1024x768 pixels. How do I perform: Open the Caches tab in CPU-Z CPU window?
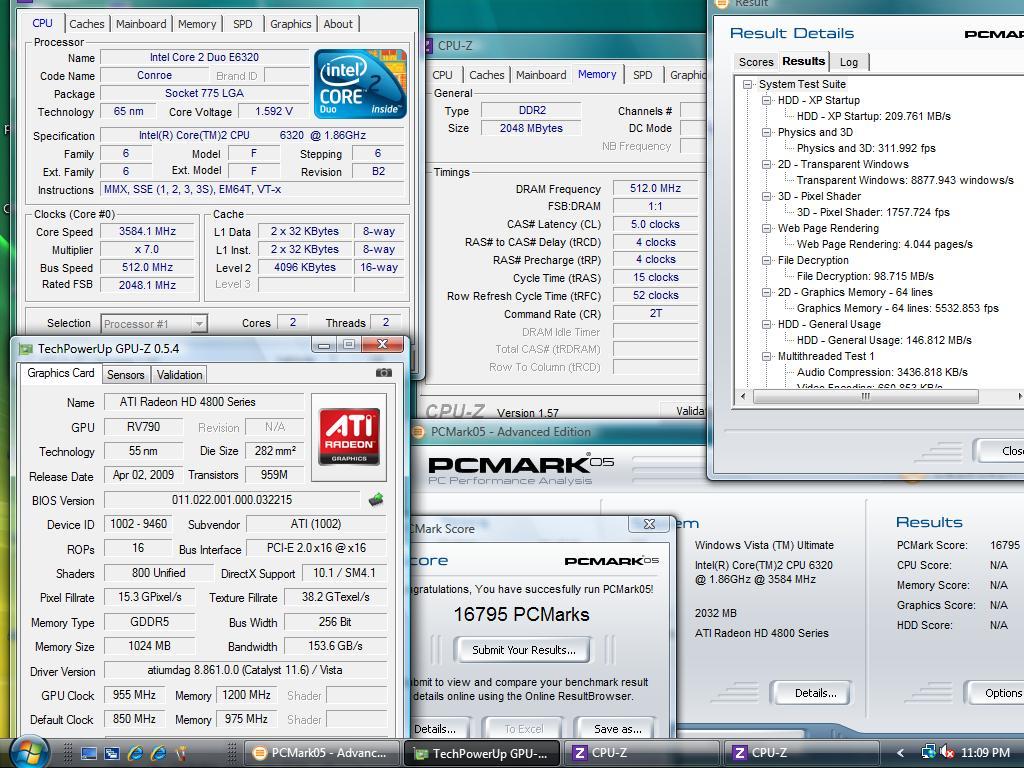click(x=87, y=24)
